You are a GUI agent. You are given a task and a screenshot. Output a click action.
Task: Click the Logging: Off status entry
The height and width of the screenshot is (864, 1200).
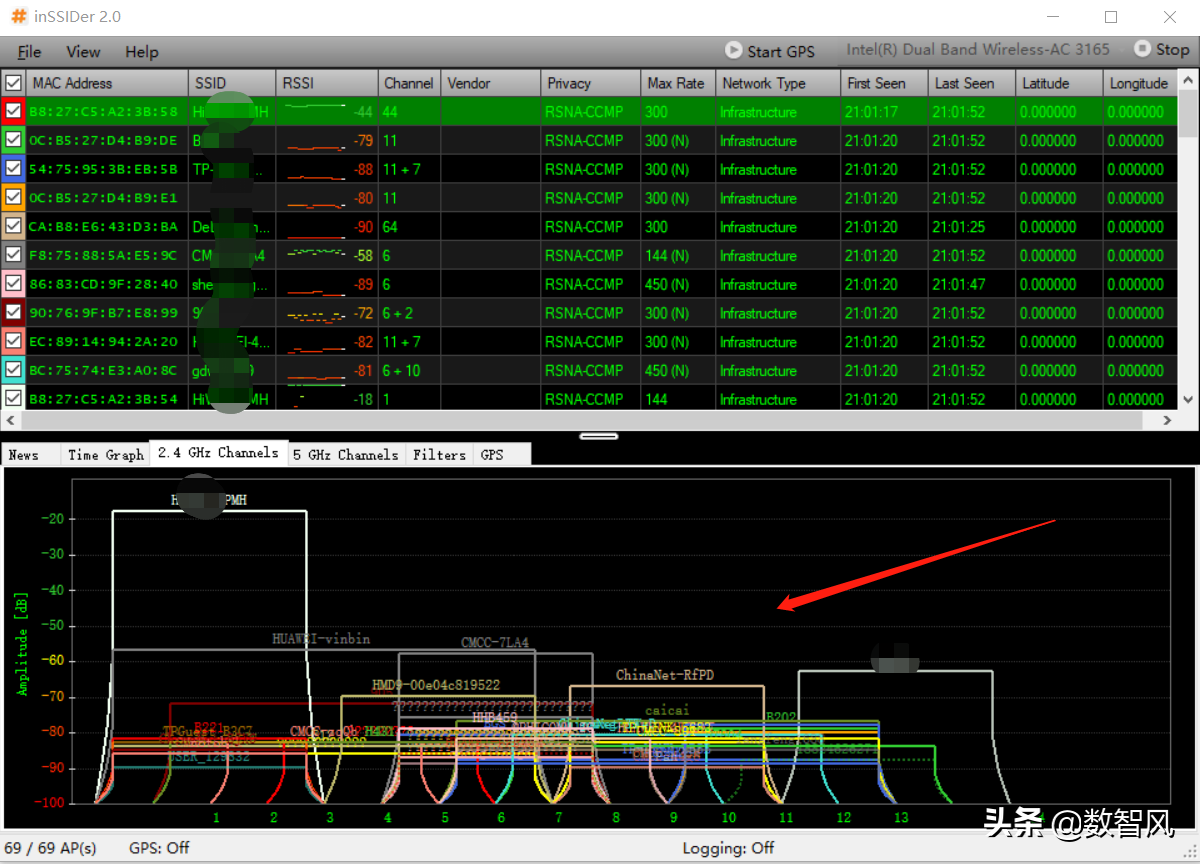(728, 848)
